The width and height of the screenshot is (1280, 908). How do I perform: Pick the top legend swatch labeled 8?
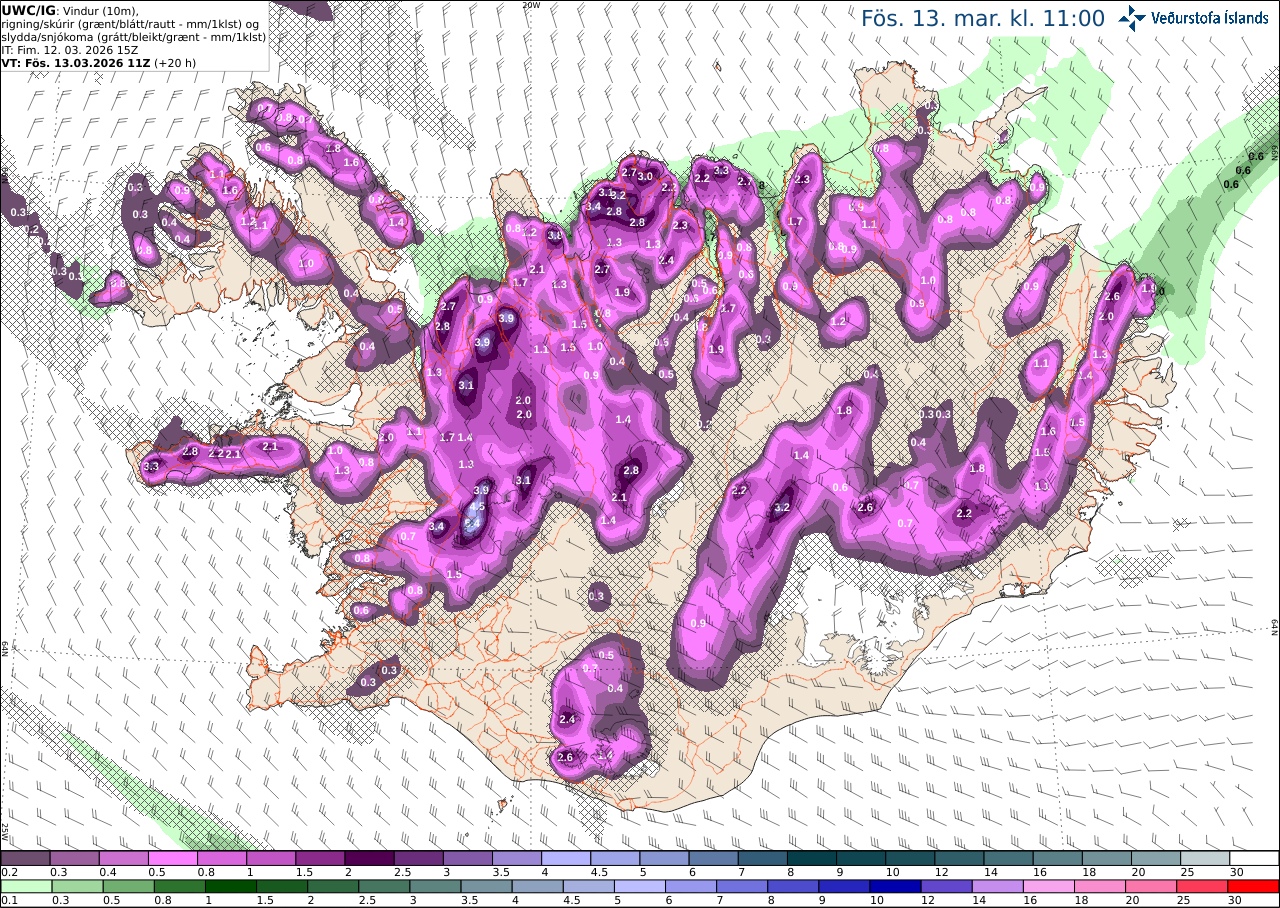click(811, 858)
